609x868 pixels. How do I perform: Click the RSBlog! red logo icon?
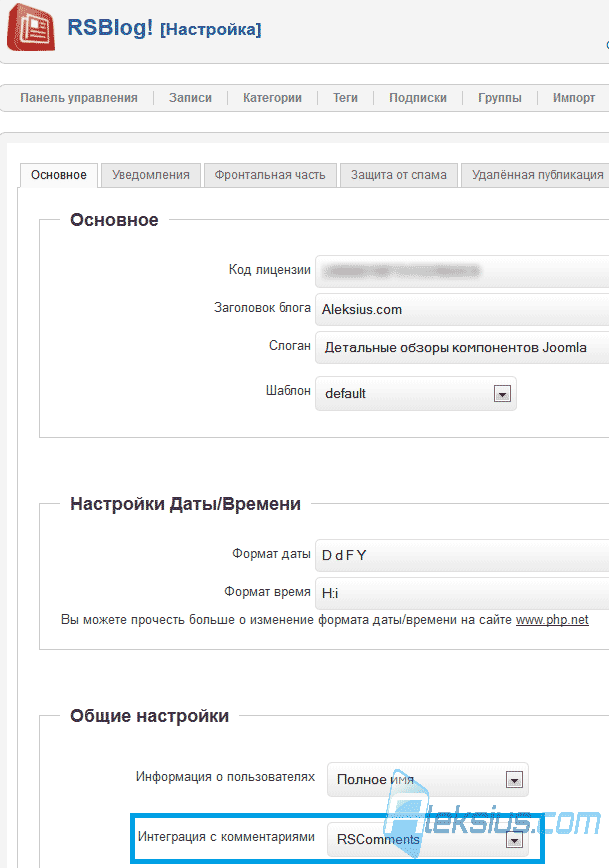click(x=31, y=27)
